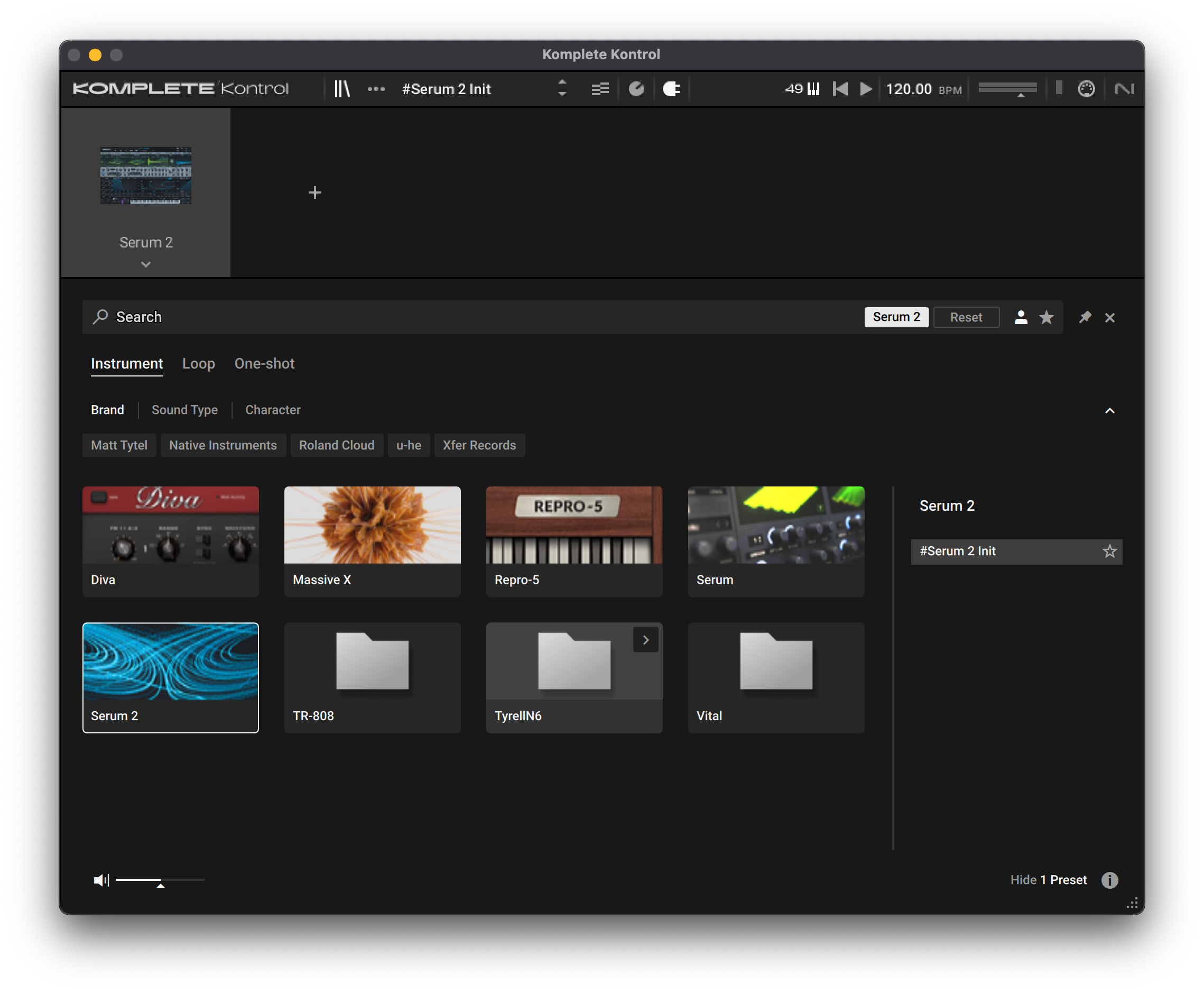Skip back to start of transport
Screen dimensions: 1204x993
(x=840, y=89)
